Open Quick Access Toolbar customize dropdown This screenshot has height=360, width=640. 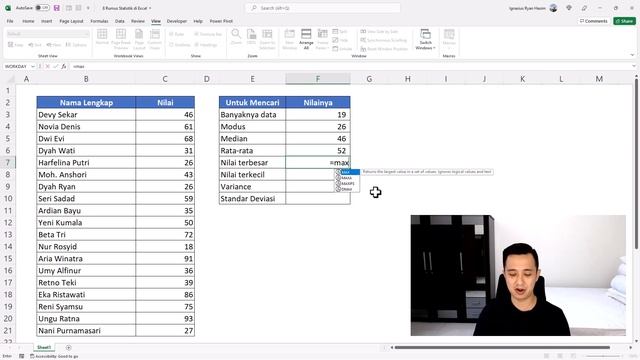[88, 8]
